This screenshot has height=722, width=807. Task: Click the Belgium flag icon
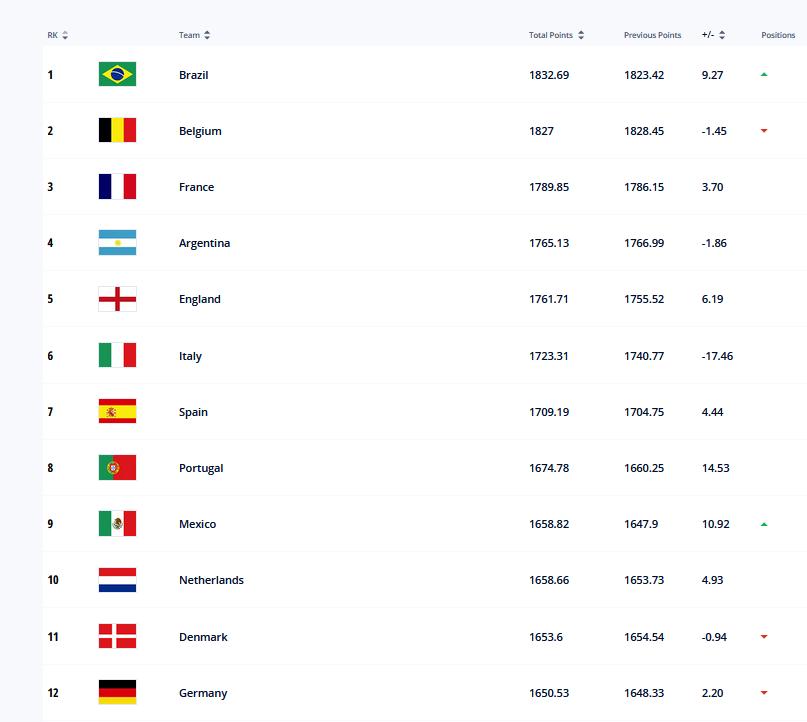point(117,131)
